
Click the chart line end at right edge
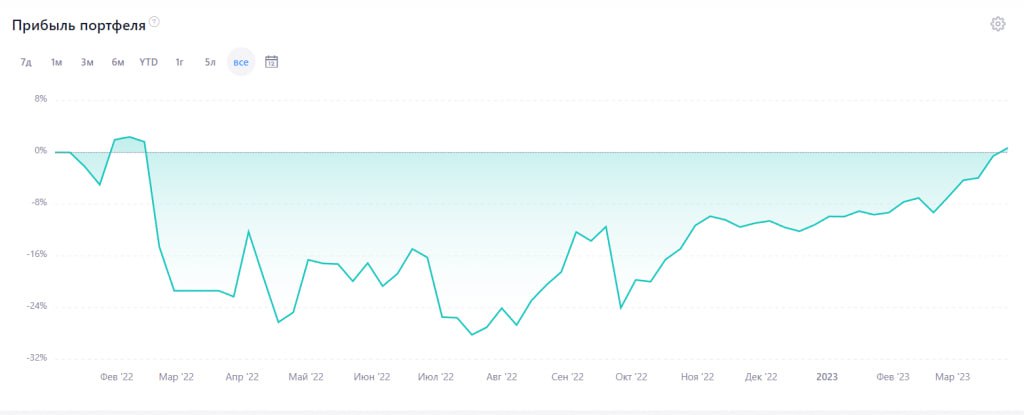click(1008, 148)
